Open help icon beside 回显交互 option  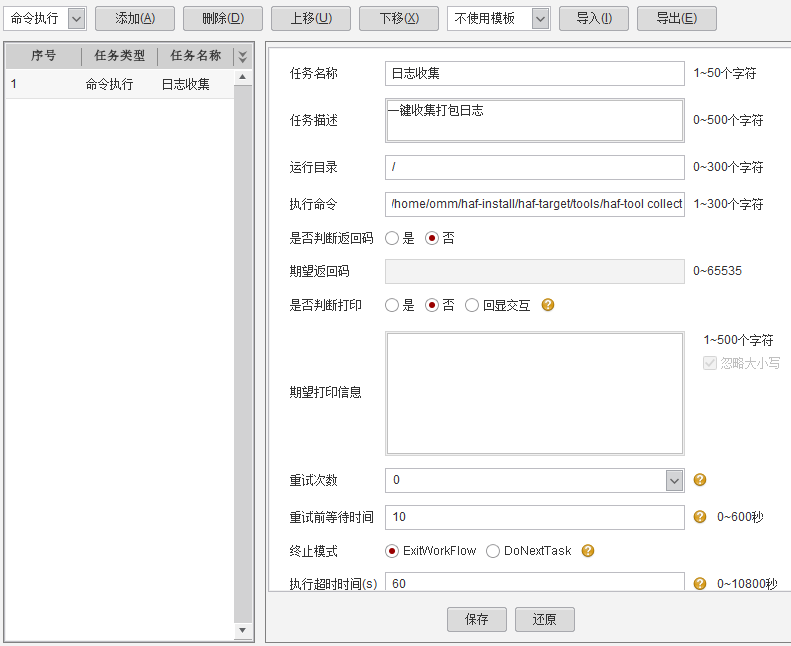548,305
